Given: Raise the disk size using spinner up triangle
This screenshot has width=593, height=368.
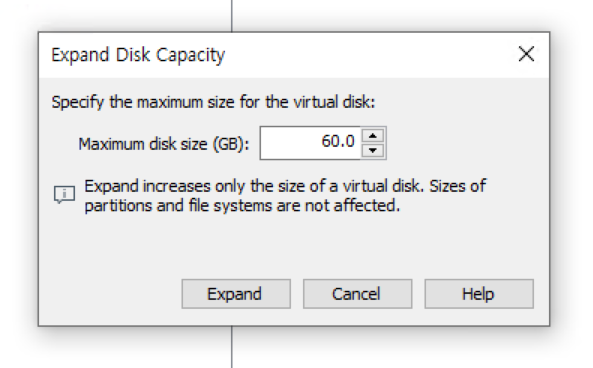Looking at the screenshot, I should click(373, 136).
